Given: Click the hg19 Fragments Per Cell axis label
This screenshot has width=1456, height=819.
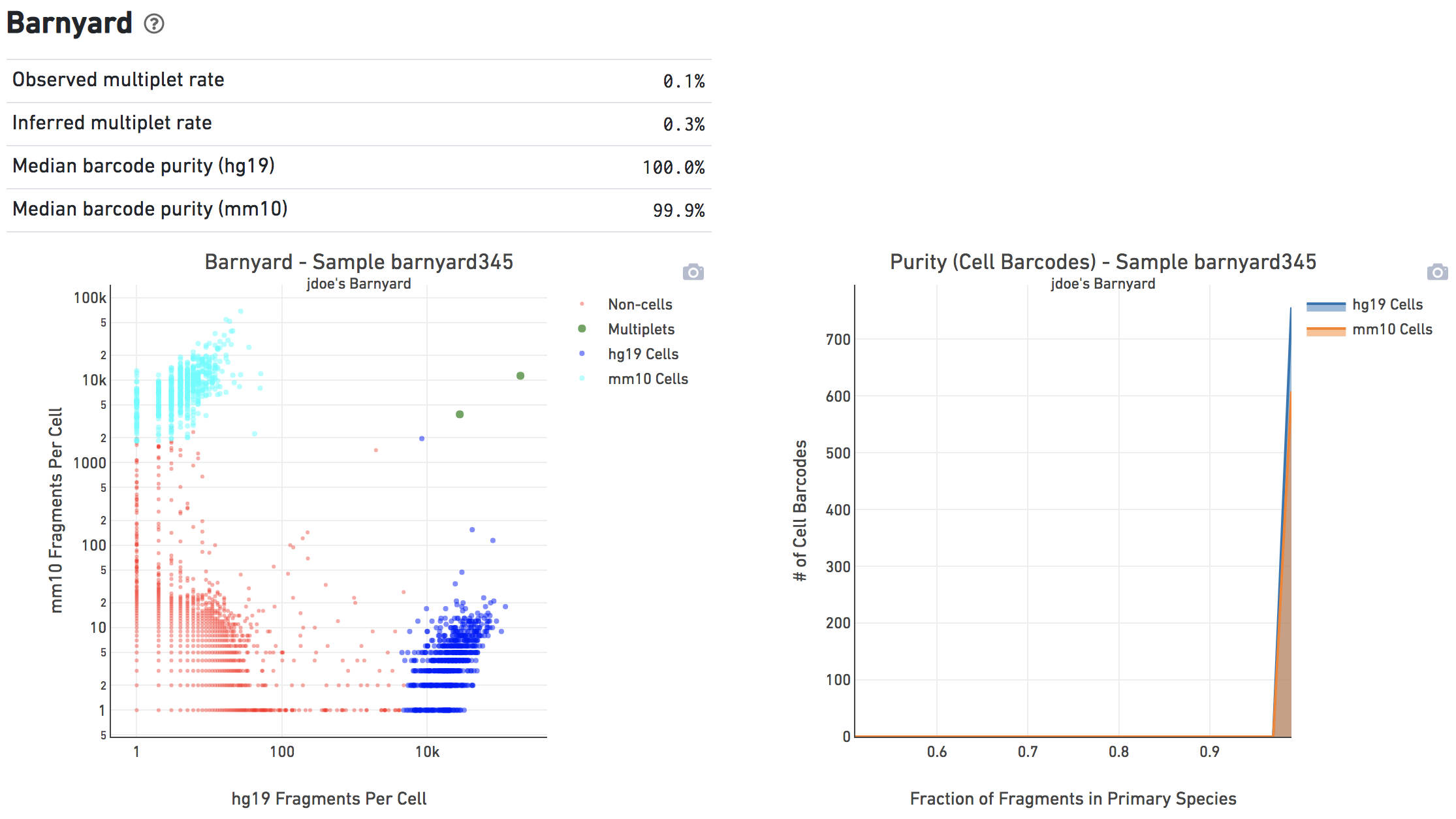Looking at the screenshot, I should point(329,799).
